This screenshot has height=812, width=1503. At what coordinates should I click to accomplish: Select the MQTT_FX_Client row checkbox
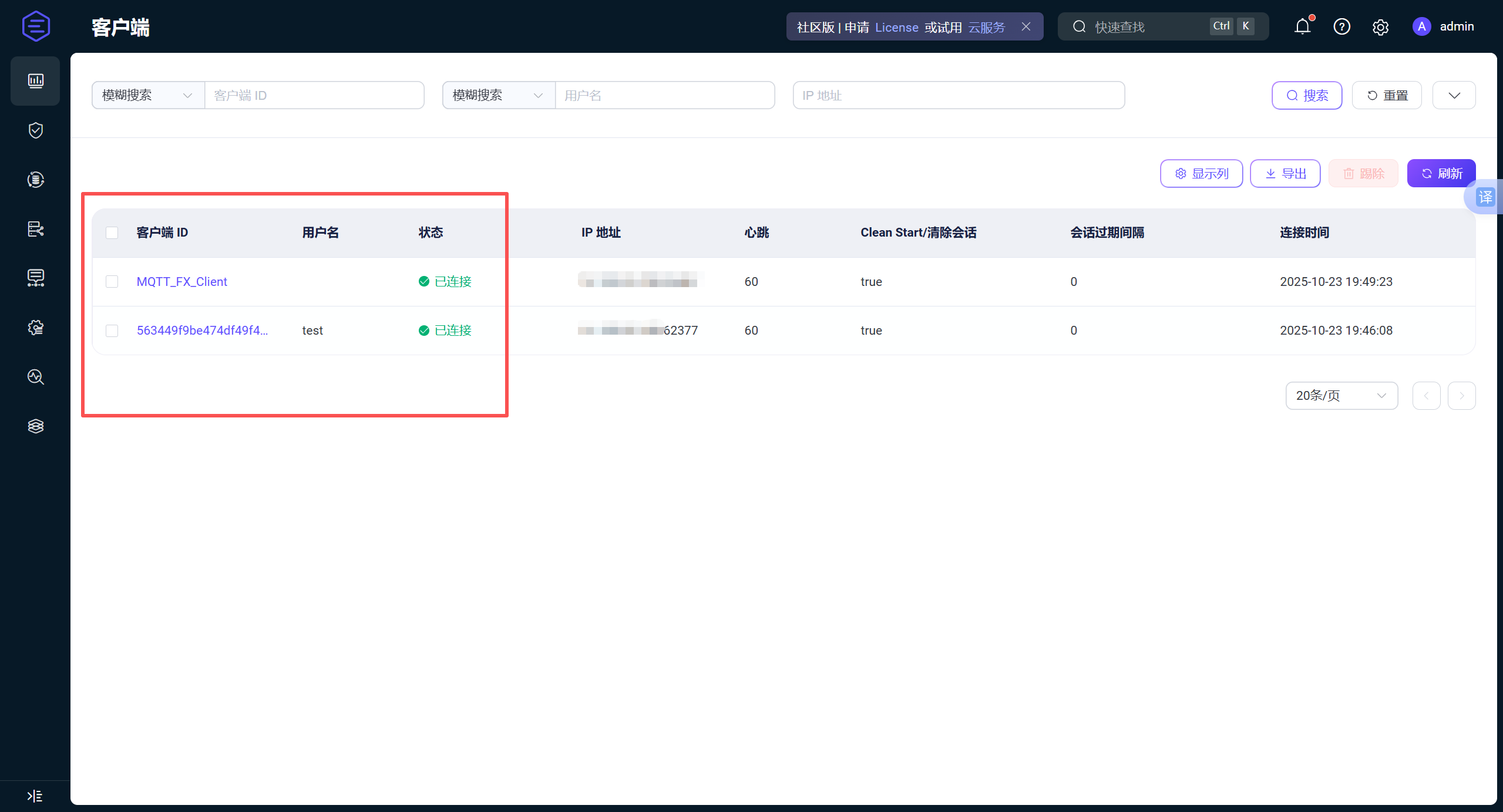[x=112, y=282]
